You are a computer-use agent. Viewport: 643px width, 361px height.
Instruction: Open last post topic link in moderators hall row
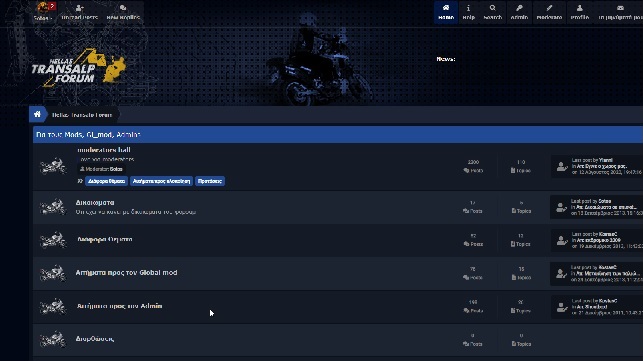[x=602, y=167]
